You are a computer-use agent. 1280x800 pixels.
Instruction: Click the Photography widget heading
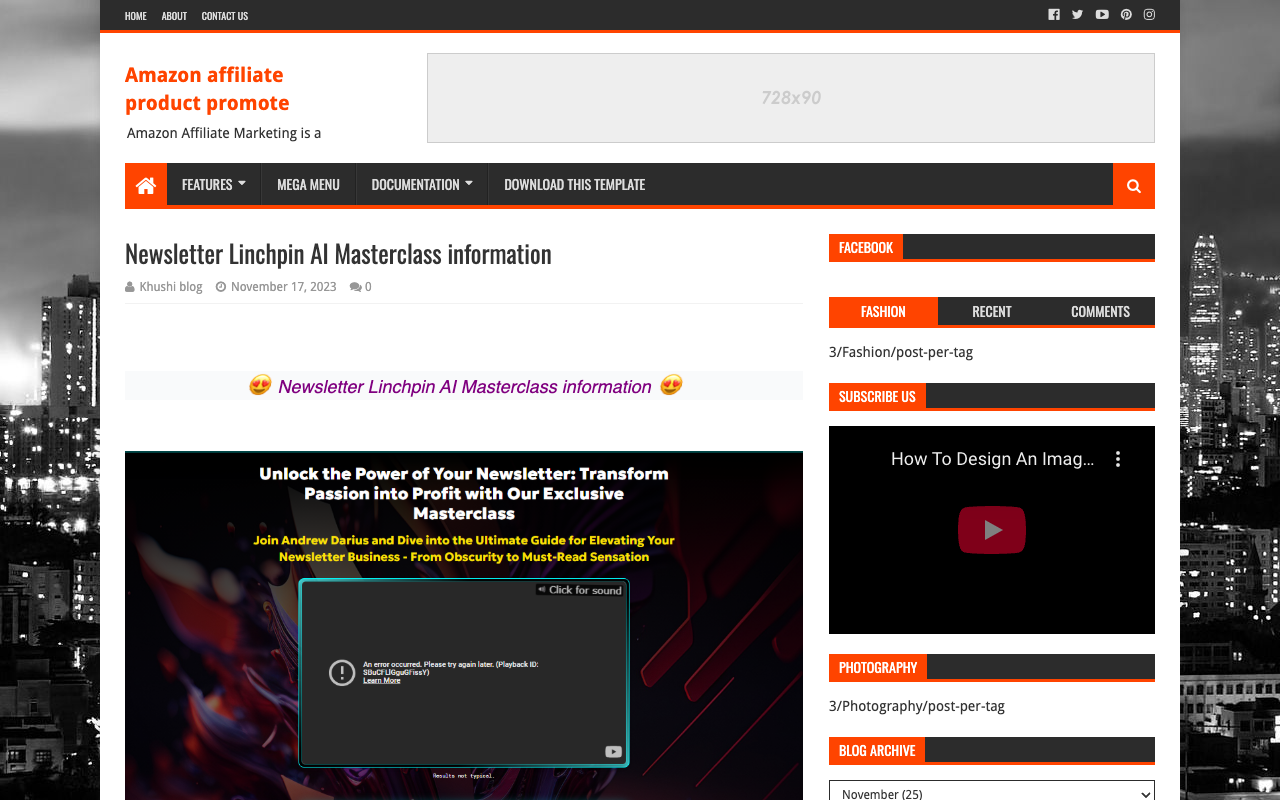[878, 667]
